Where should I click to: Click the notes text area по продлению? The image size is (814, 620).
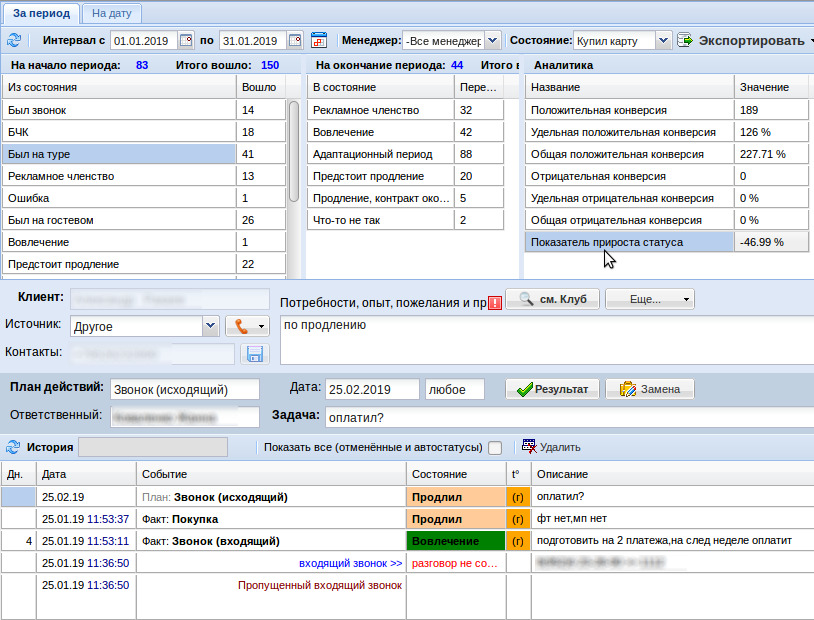(547, 340)
